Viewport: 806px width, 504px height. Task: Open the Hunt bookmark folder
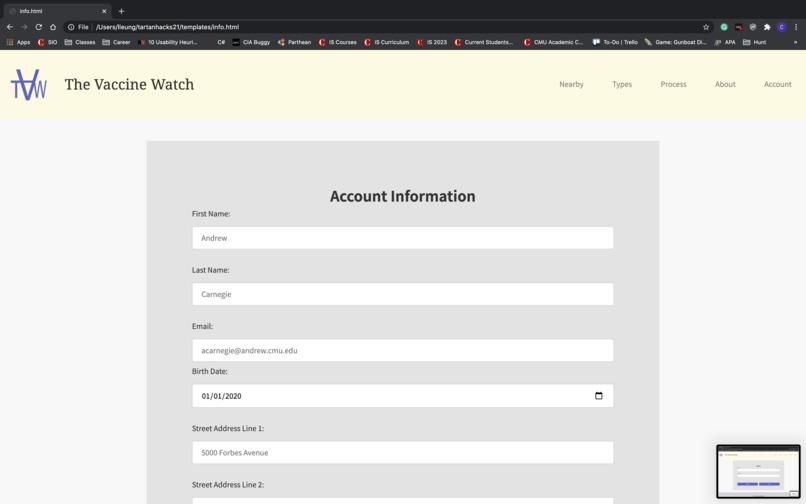click(755, 42)
